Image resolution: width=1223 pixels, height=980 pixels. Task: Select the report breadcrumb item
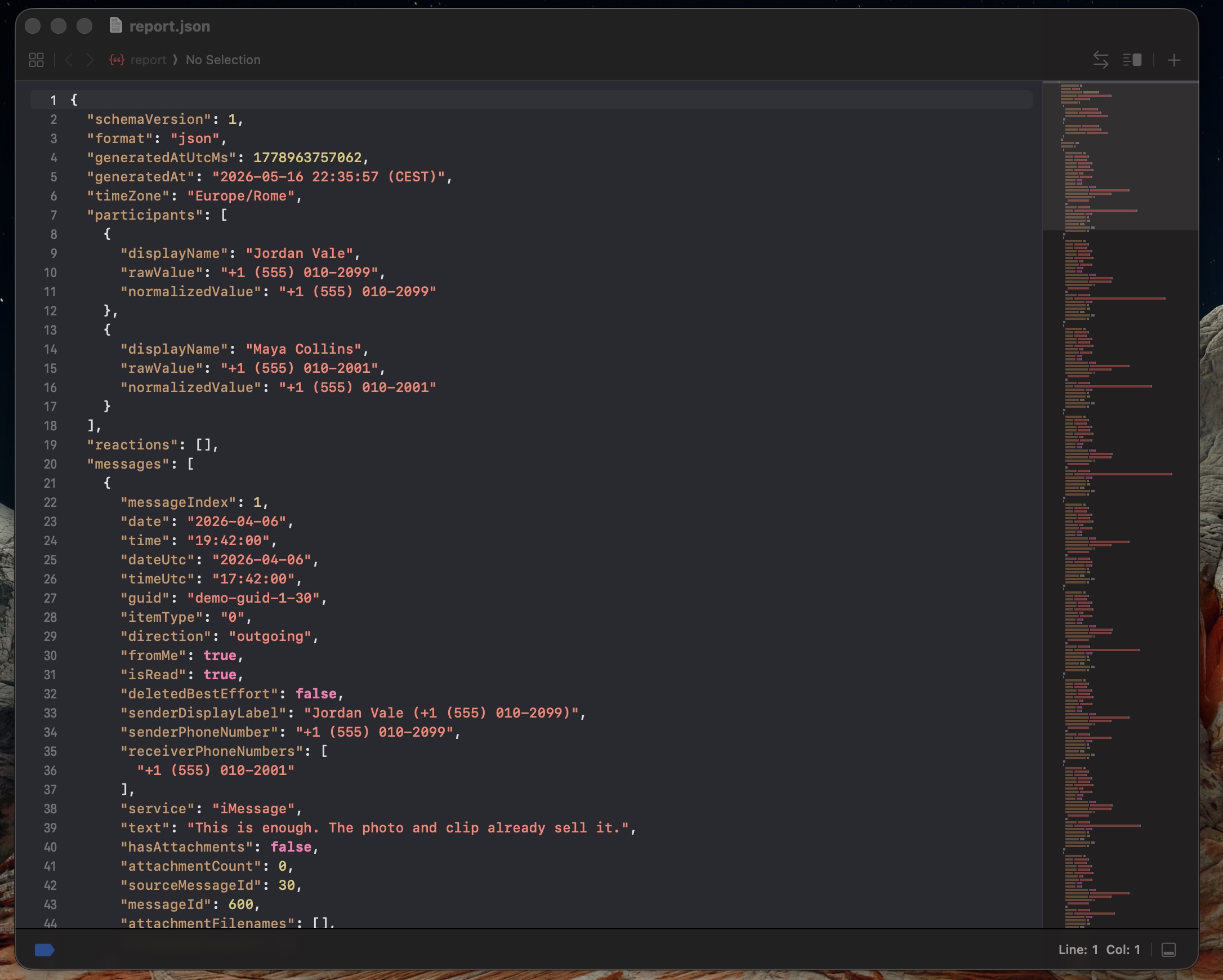tap(148, 60)
